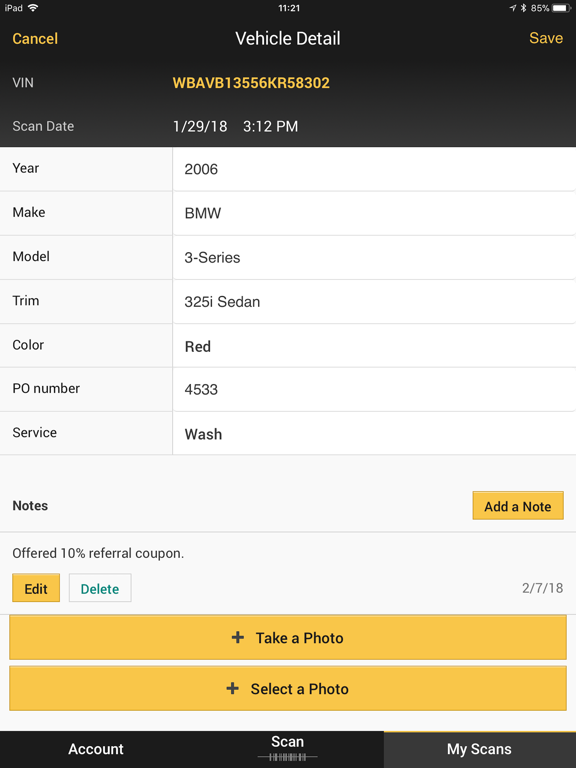
Task: Edit the Model field 3-Series
Action: pos(374,257)
